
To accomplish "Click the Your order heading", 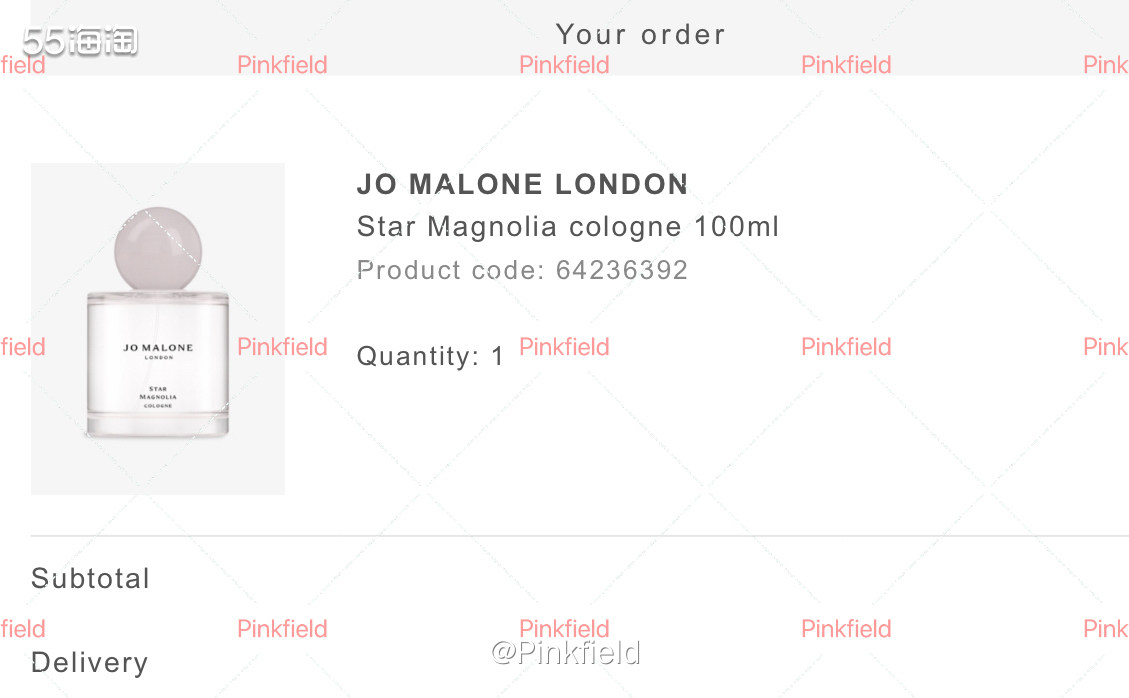I will (x=640, y=34).
